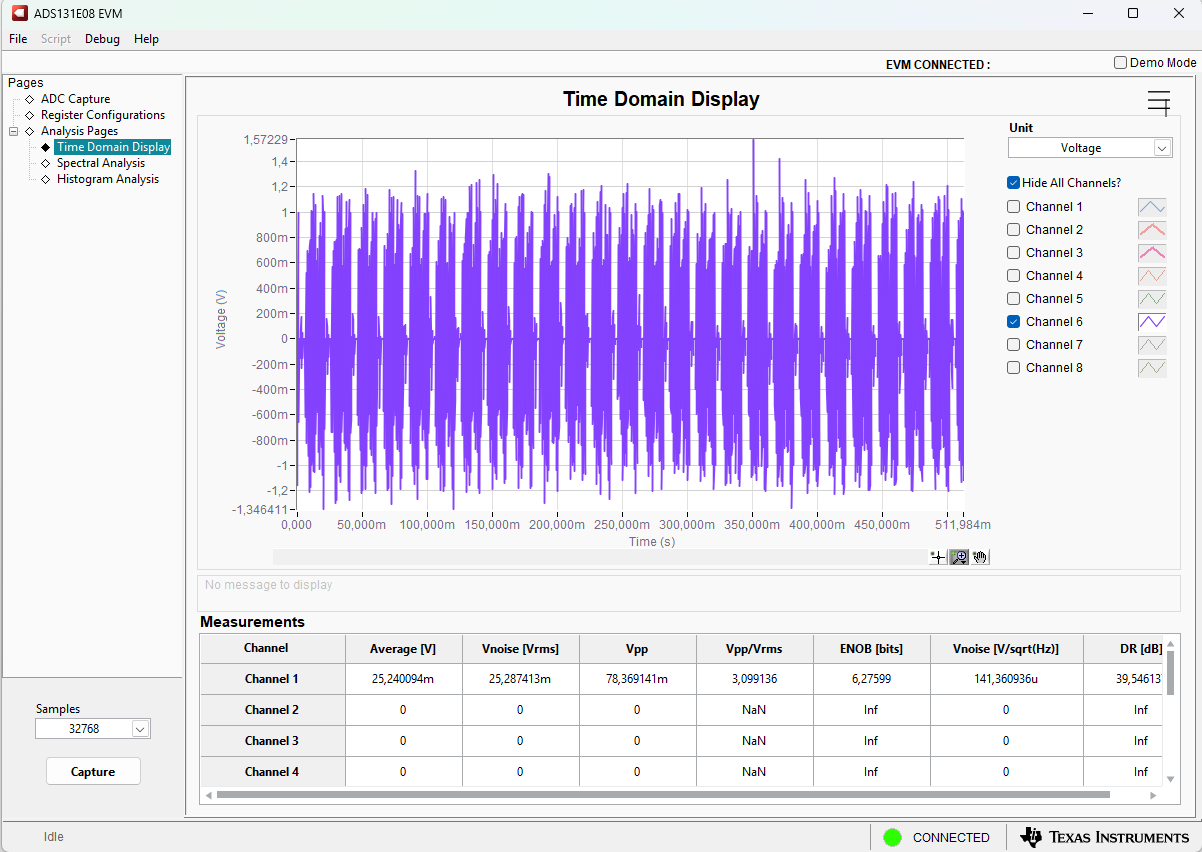Enable the Demo Mode checkbox

click(x=1120, y=62)
